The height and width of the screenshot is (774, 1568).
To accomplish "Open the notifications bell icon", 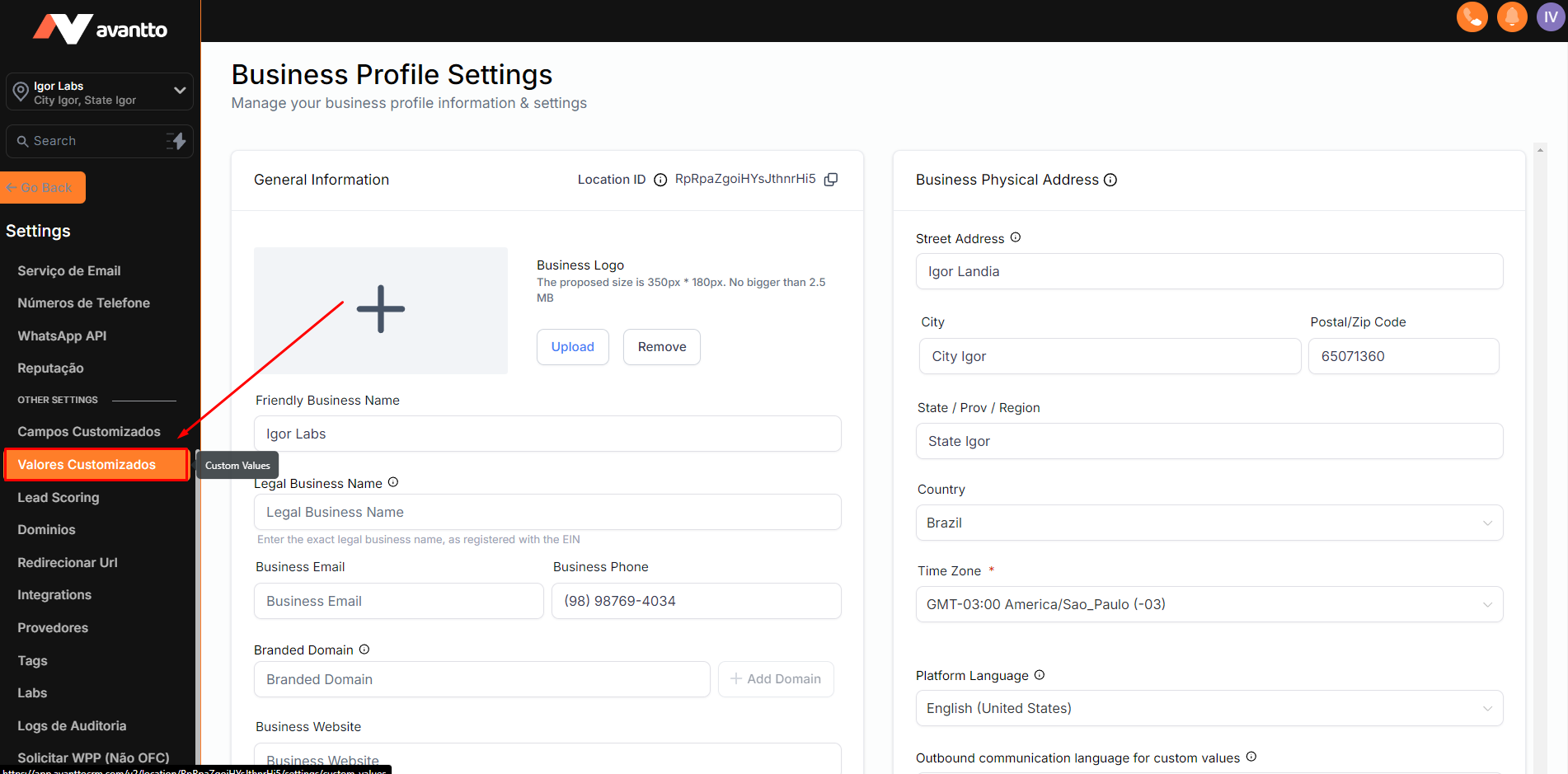I will tap(1512, 16).
